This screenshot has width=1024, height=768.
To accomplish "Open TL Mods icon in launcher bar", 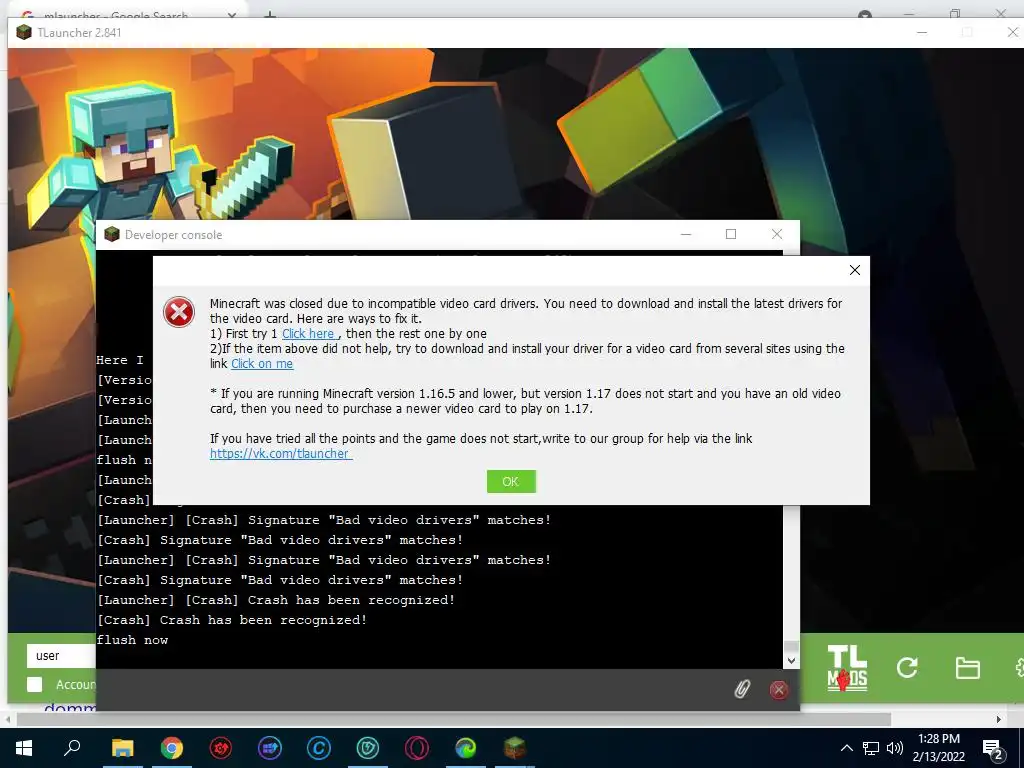I will (847, 667).
